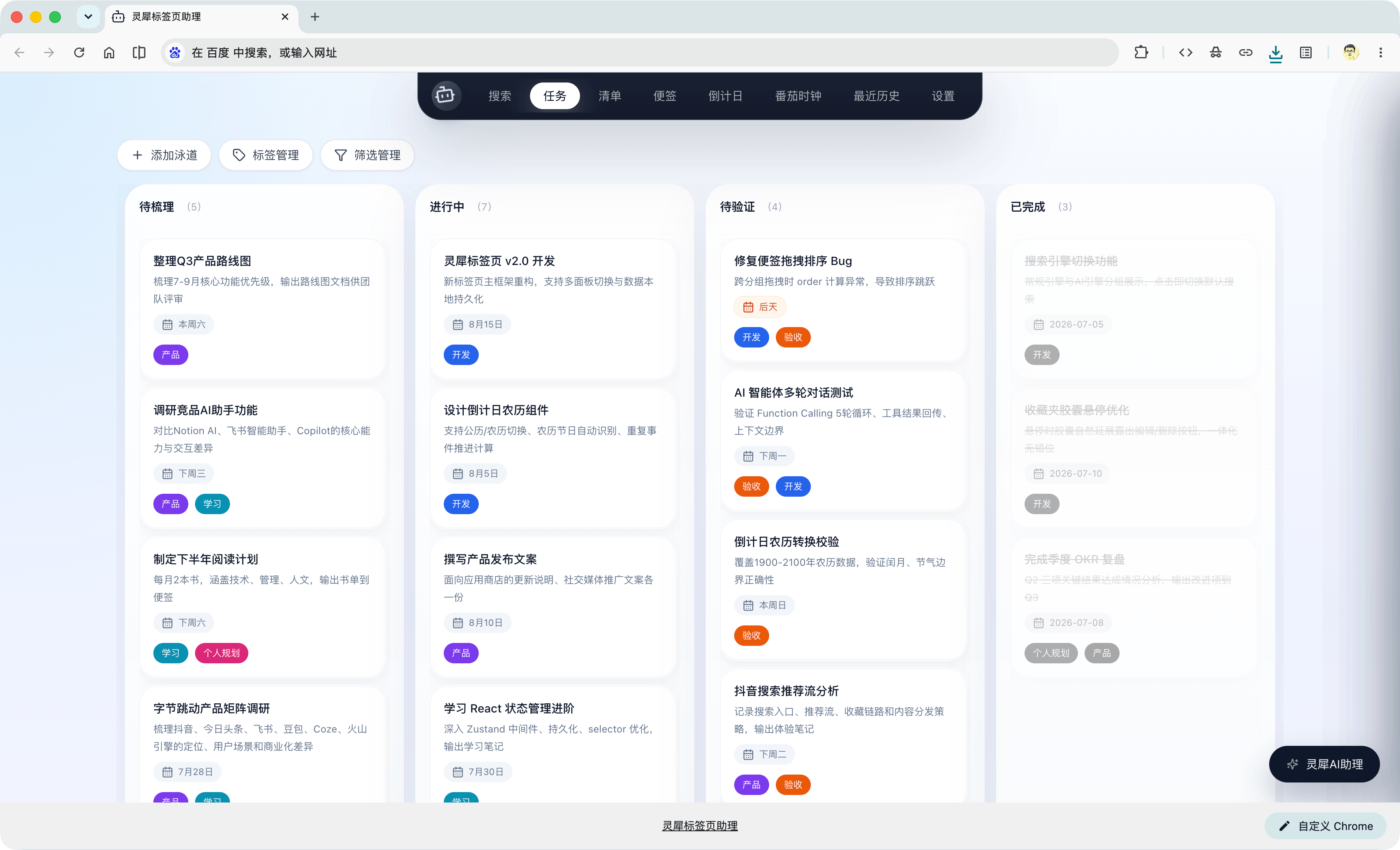Click the 产品 tag on 整理Q3产品路线图
Image resolution: width=1400 pixels, height=850 pixels.
tap(170, 355)
